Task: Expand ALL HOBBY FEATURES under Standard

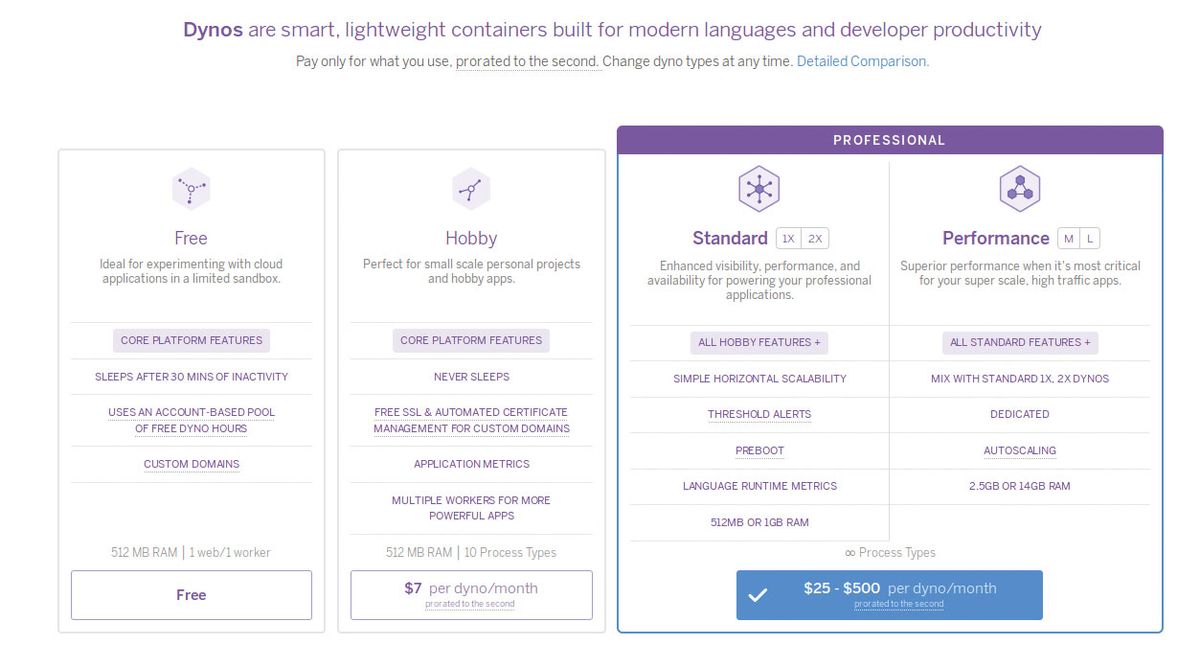Action: 759,342
